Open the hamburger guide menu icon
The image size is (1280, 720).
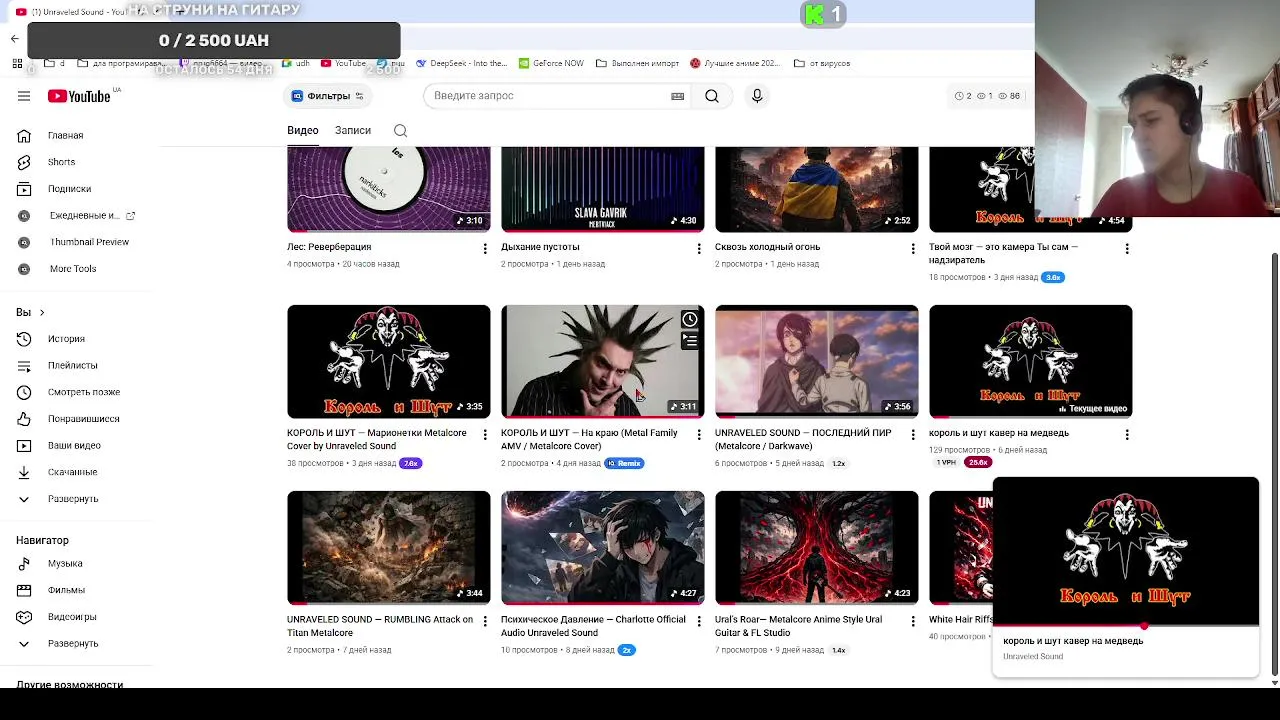pyautogui.click(x=24, y=96)
